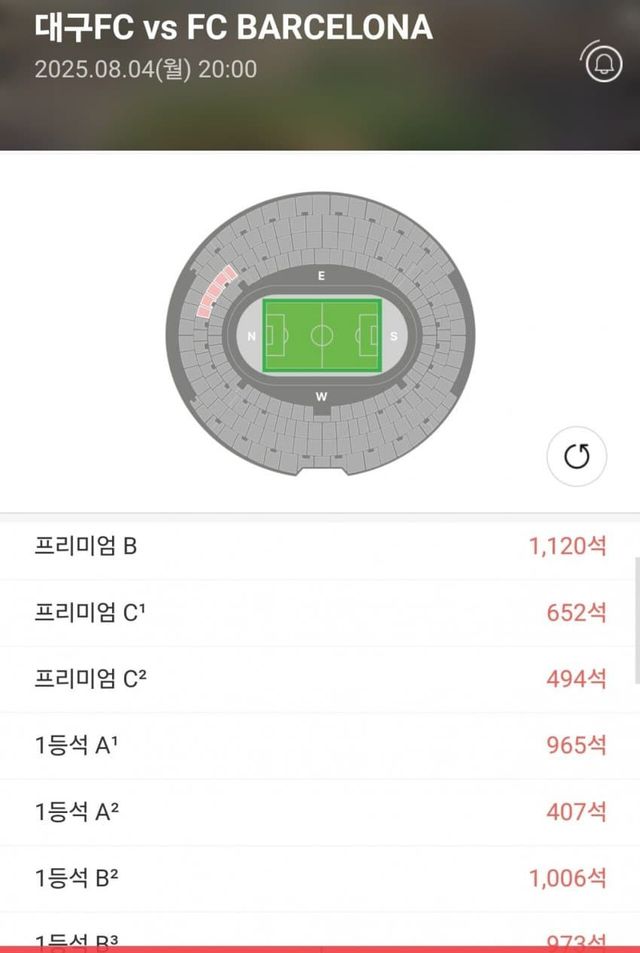Tap the match date 2025.08.04 text
This screenshot has width=640, height=953.
(145, 69)
